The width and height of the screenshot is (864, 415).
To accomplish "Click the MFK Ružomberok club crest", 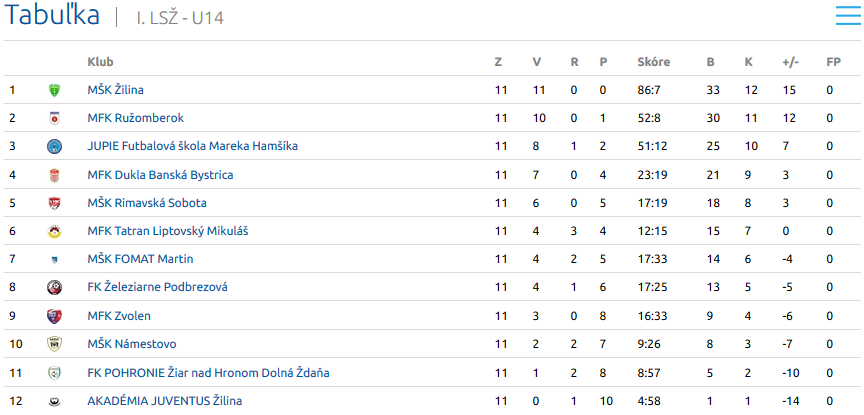I will point(55,118).
